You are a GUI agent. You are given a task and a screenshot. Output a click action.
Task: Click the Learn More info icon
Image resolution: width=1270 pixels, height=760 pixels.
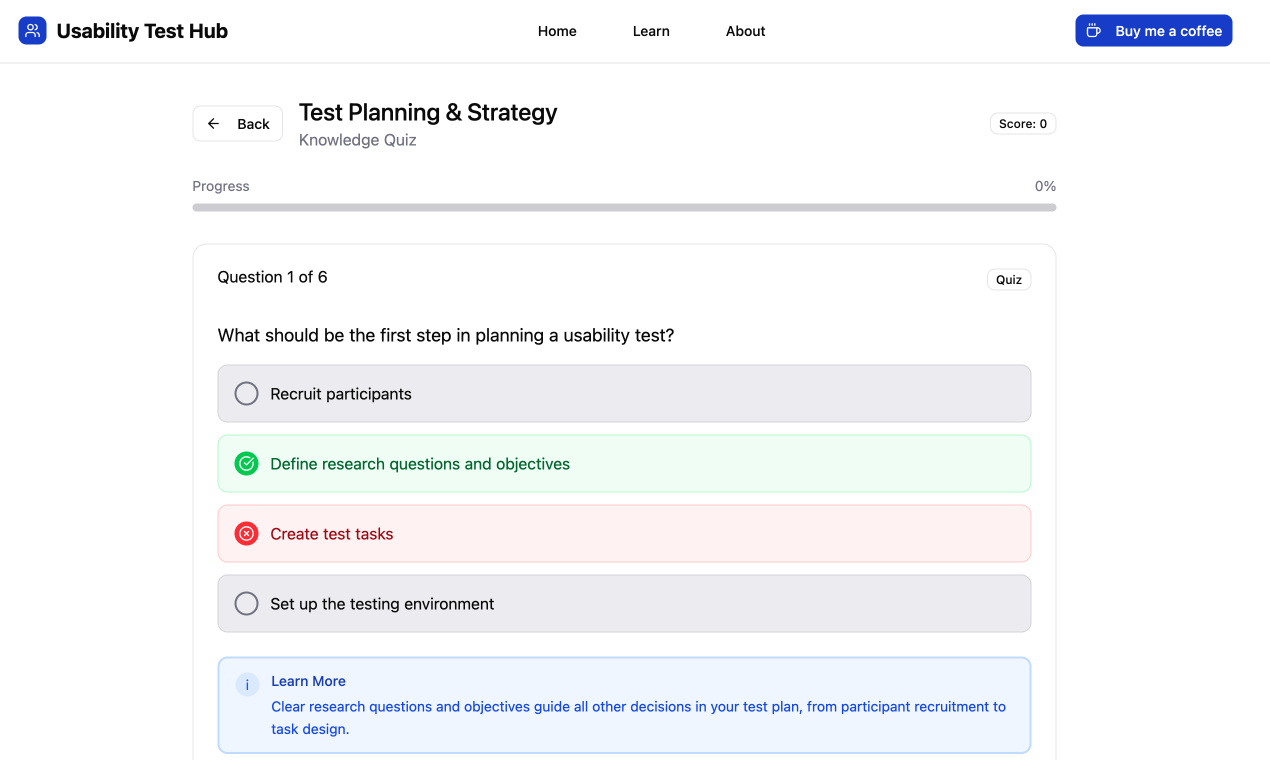point(246,685)
